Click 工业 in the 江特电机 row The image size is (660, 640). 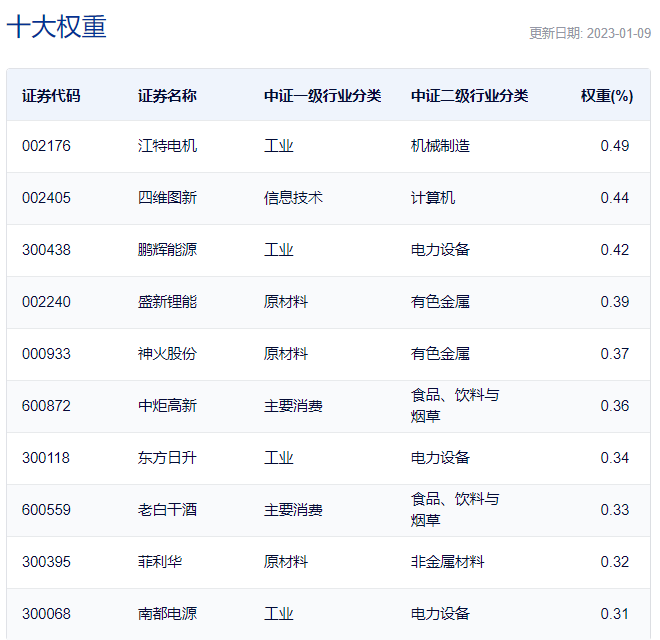coord(279,146)
